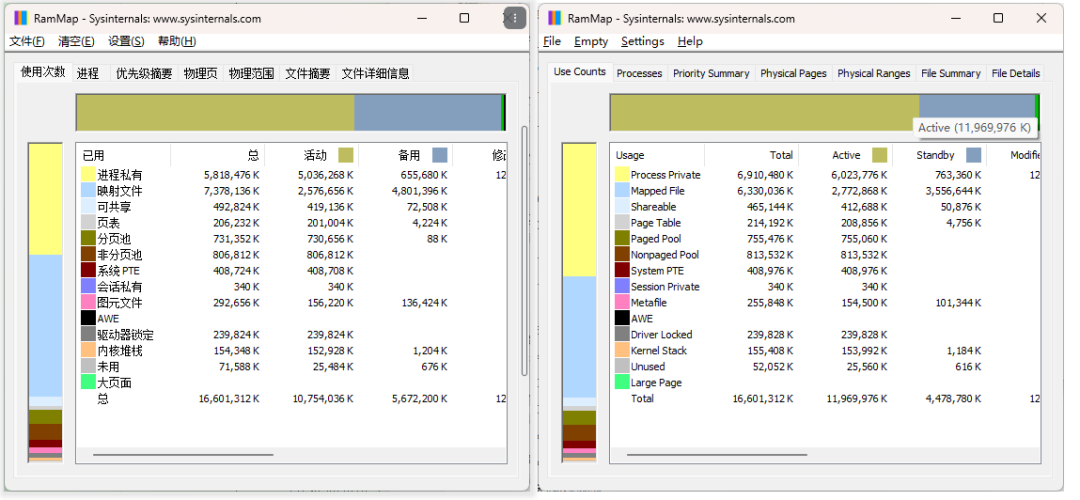Select the 驱动器锁定 row
The width and height of the screenshot is (1080, 500).
point(292,334)
